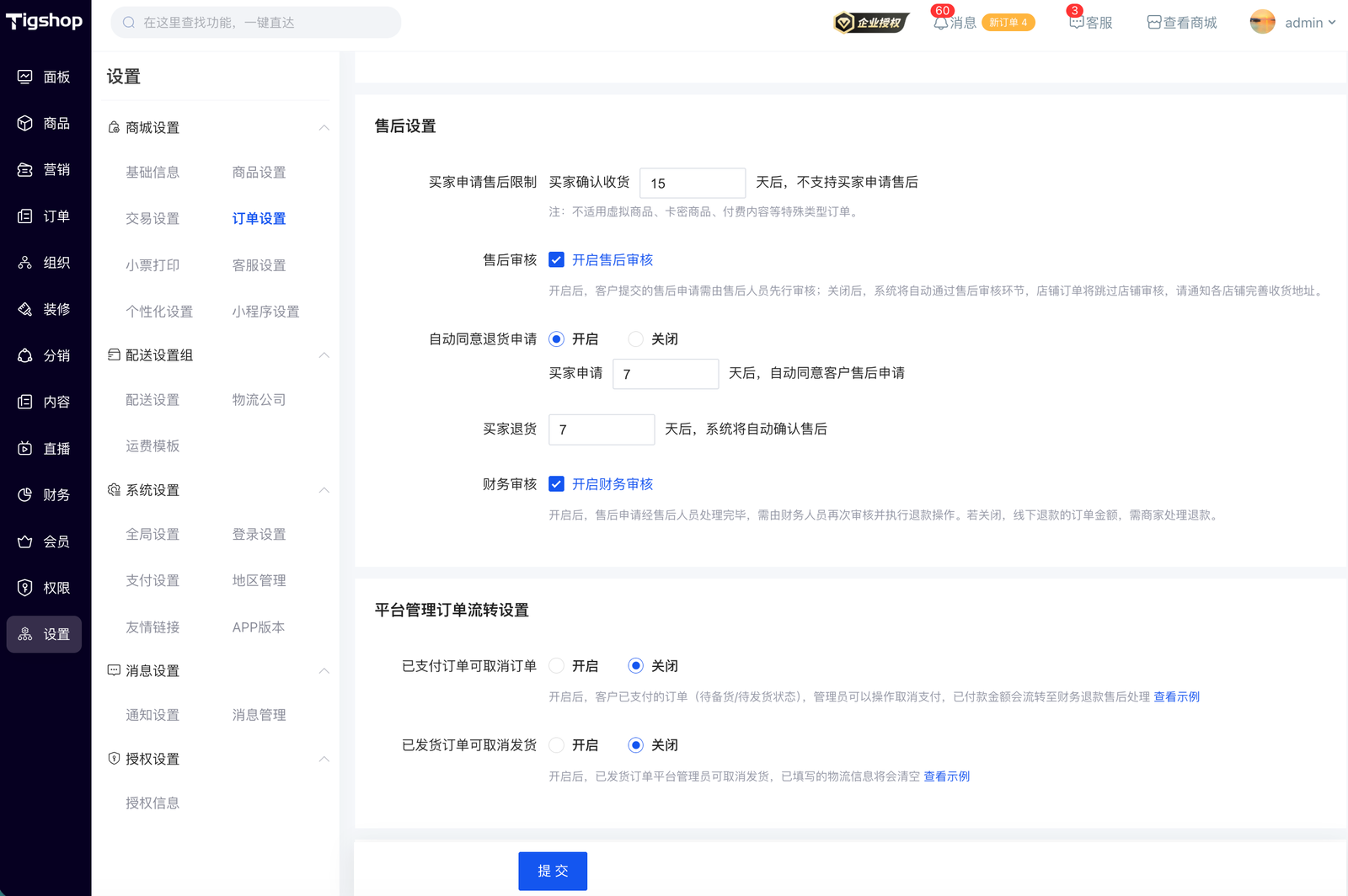Open 交易设置 in settings menu
Image resolution: width=1348 pixels, height=896 pixels.
click(x=152, y=219)
